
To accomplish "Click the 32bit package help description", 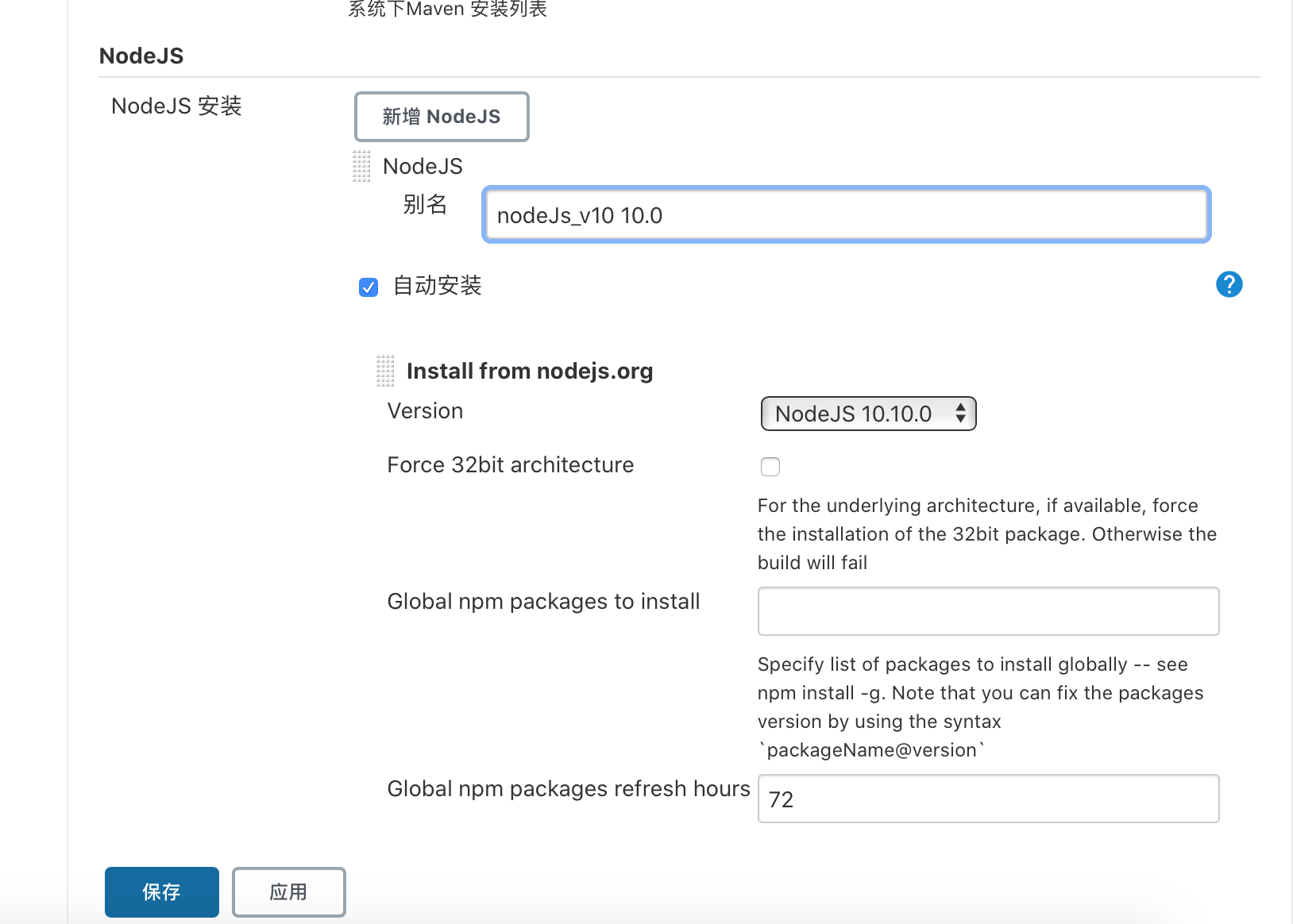I will pos(987,534).
